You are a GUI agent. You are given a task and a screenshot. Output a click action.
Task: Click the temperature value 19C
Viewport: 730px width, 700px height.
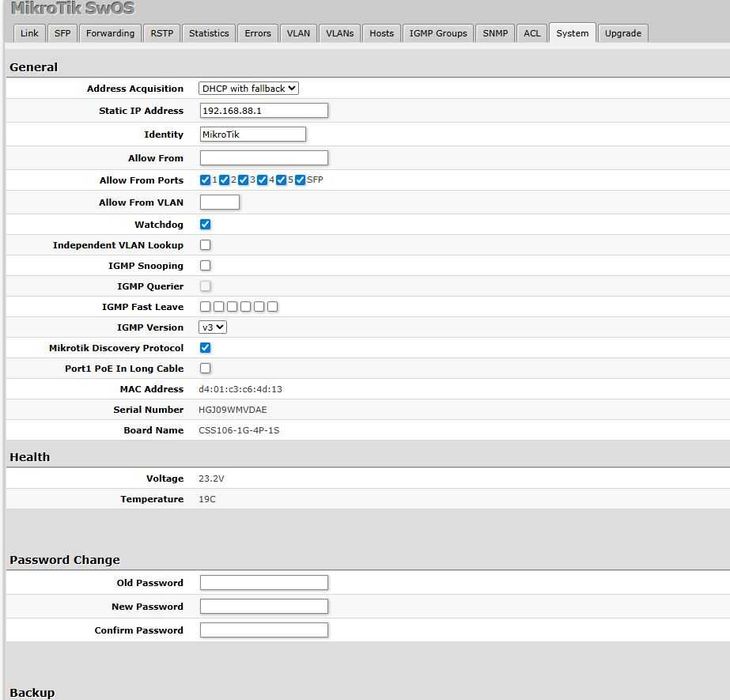[207, 499]
